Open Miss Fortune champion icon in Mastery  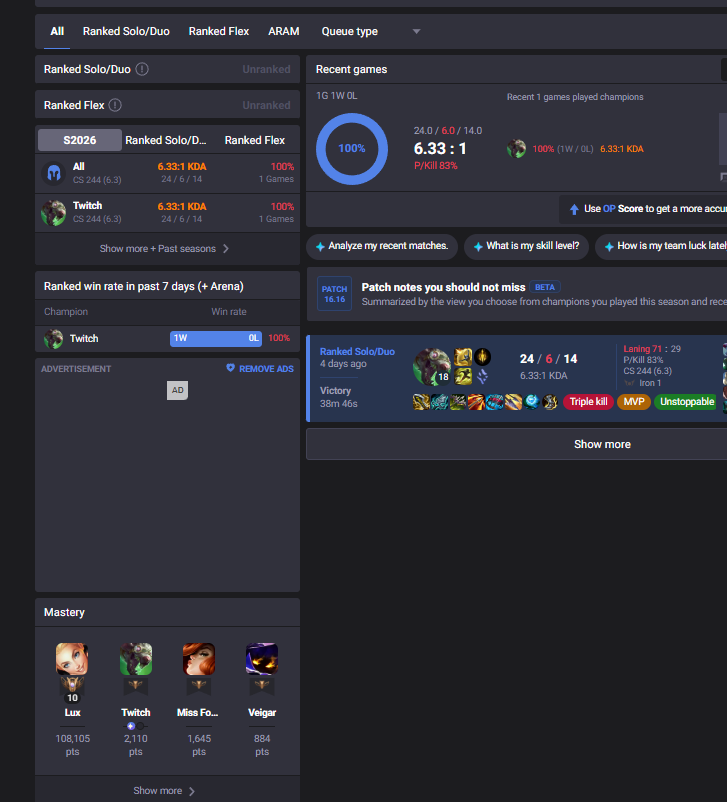(199, 659)
